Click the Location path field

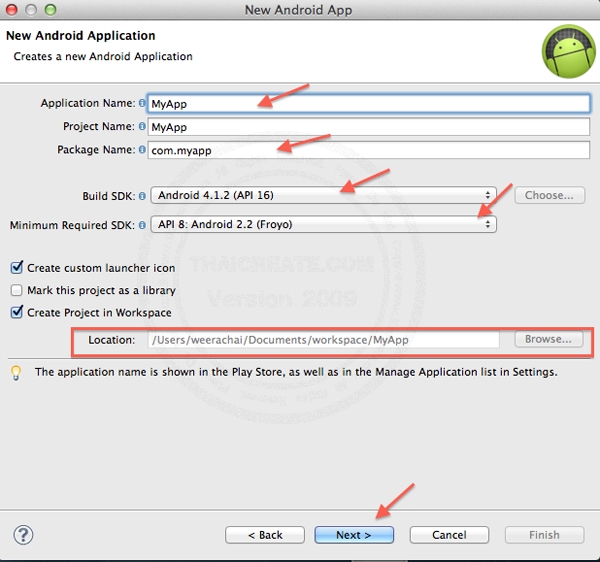tap(323, 340)
